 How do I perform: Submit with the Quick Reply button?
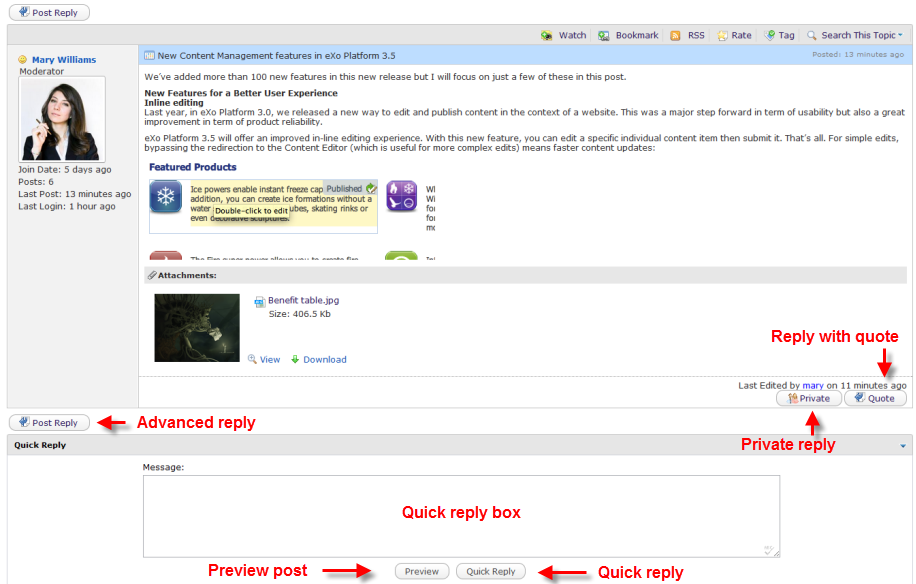coord(490,572)
